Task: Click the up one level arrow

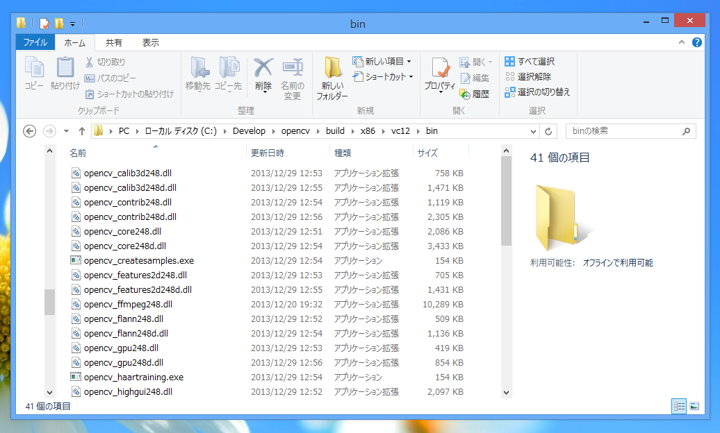Action: pos(82,131)
